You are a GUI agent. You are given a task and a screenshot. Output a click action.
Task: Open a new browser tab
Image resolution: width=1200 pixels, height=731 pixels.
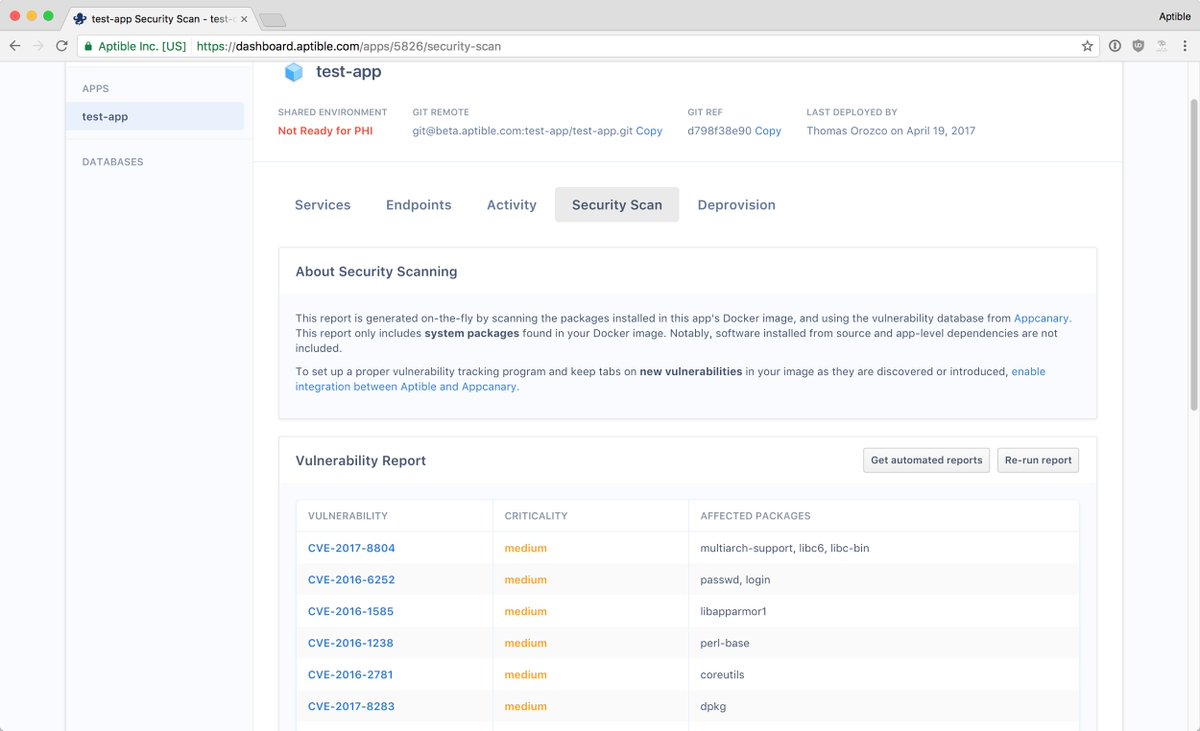click(271, 19)
